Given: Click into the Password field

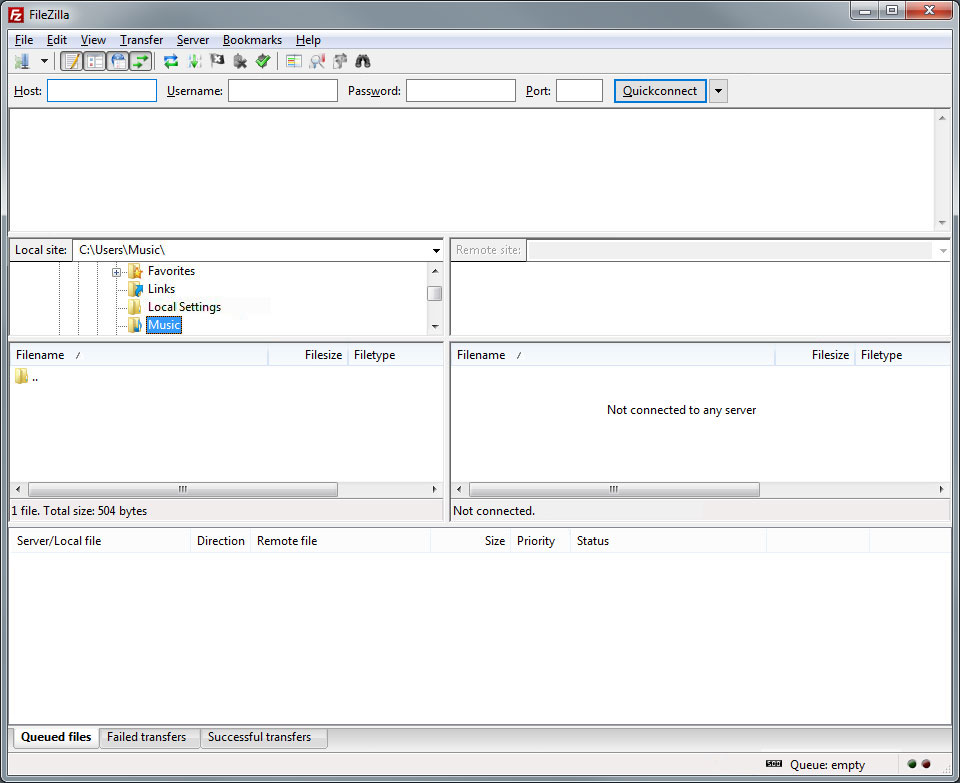Looking at the screenshot, I should tap(461, 91).
